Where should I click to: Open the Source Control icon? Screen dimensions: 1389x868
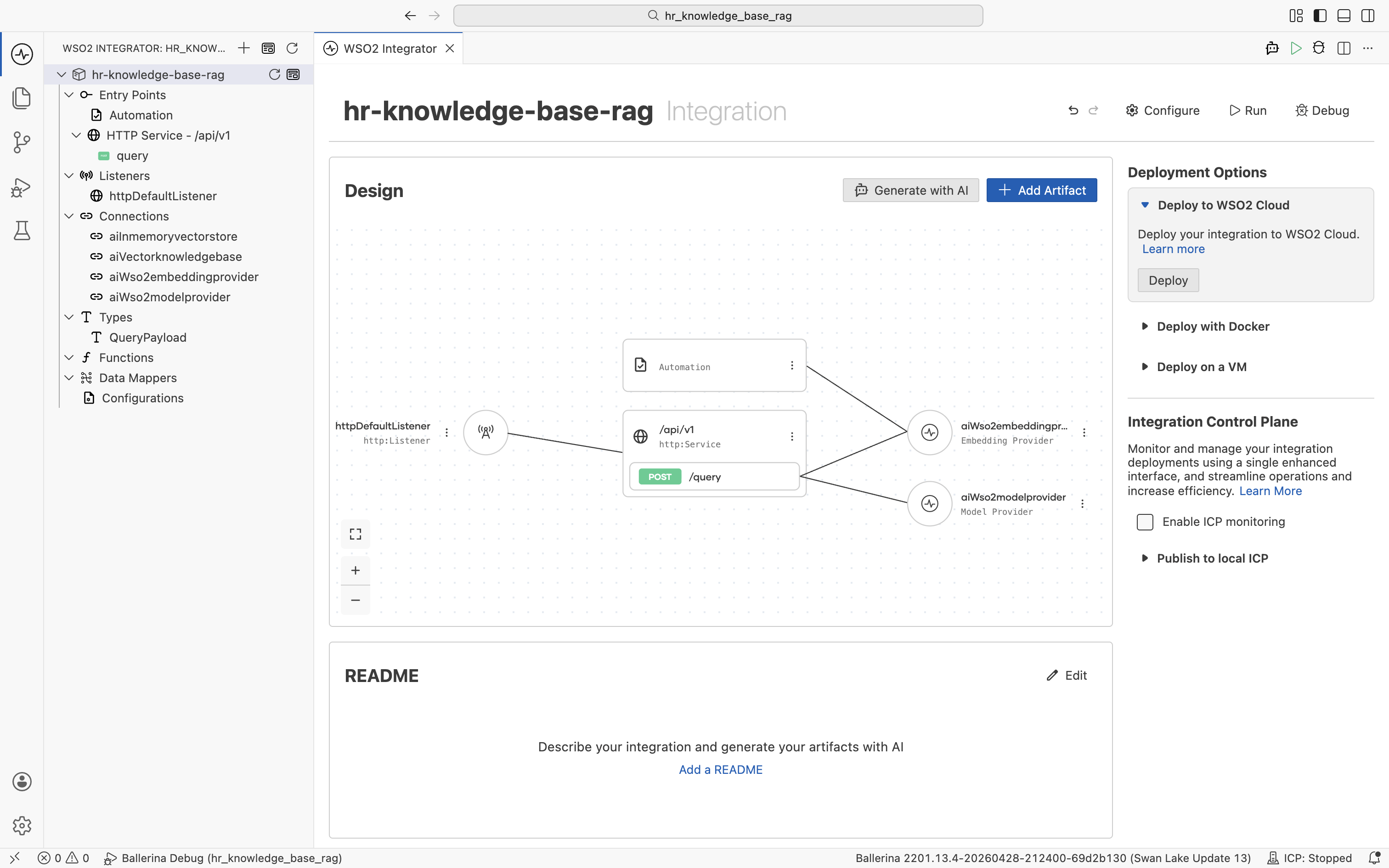(x=22, y=142)
